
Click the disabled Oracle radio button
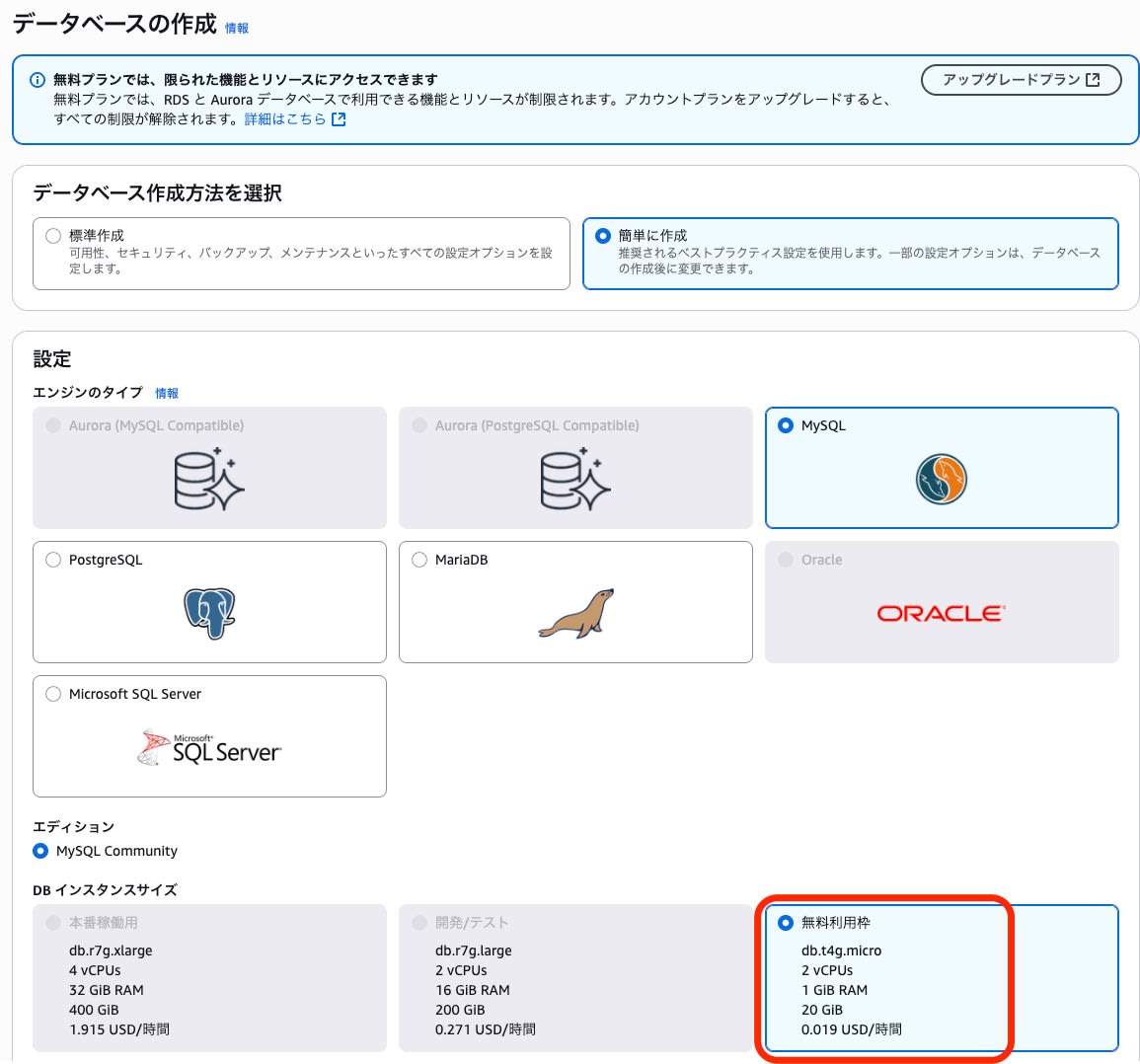pos(786,560)
